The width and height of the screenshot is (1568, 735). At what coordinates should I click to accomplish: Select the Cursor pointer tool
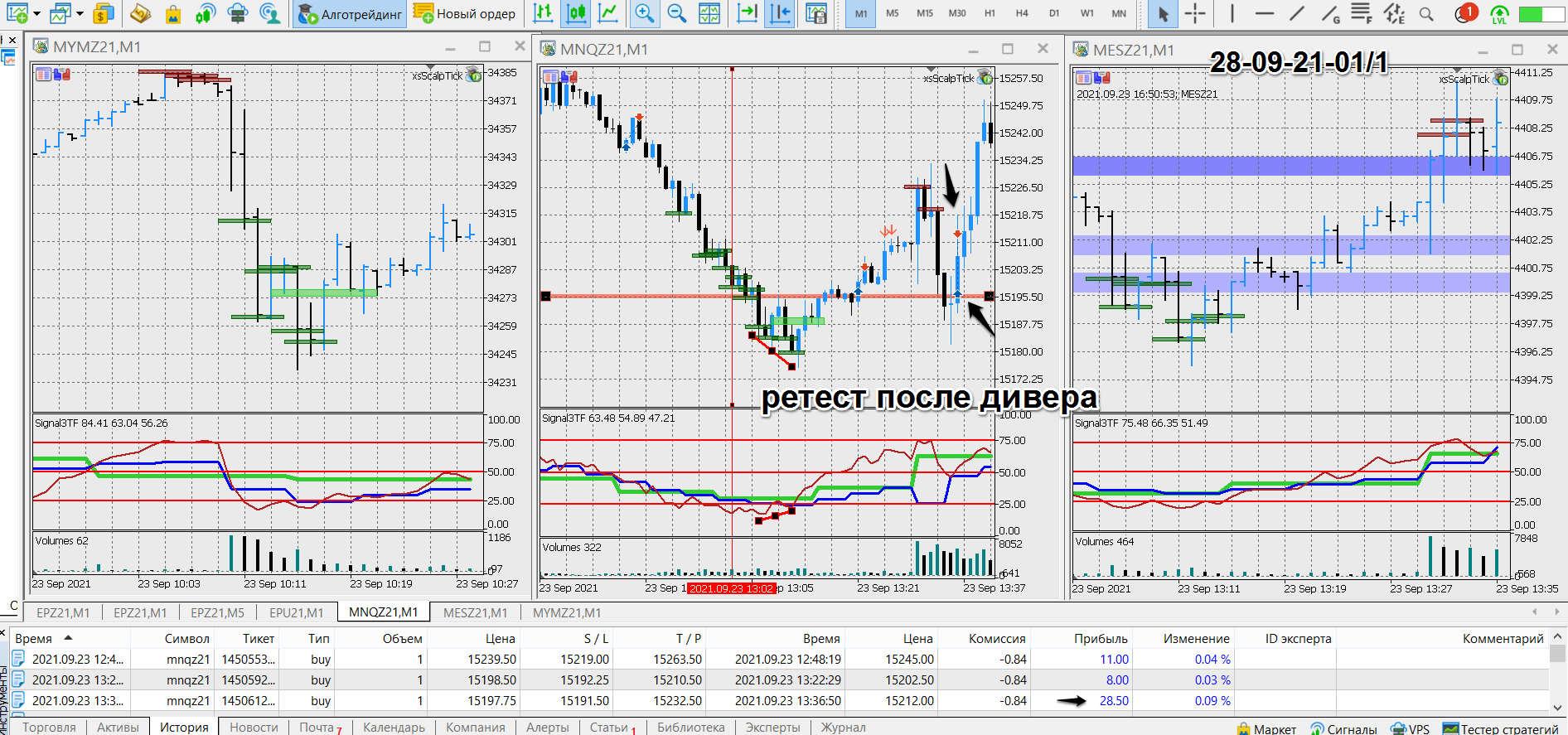(1163, 13)
